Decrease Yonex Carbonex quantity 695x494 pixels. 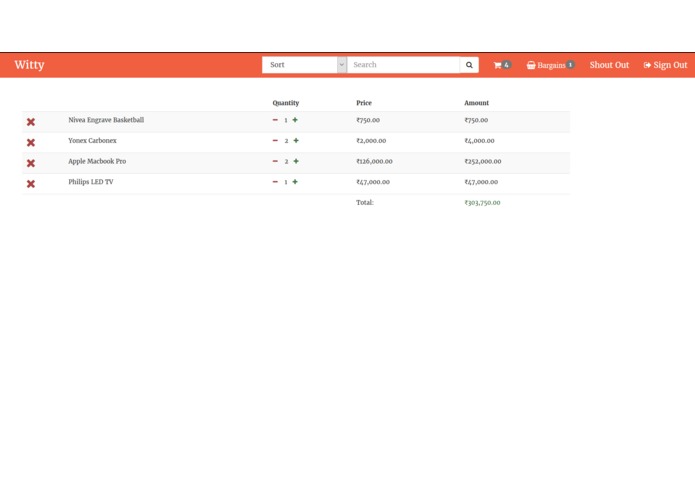click(x=275, y=140)
